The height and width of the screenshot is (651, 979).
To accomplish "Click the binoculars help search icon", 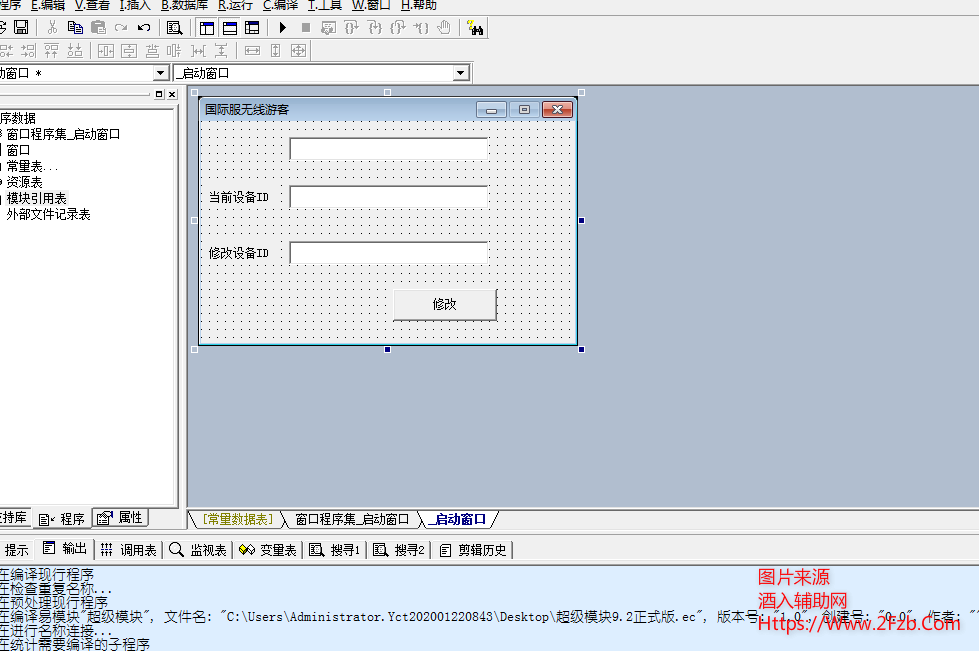I will [x=475, y=28].
